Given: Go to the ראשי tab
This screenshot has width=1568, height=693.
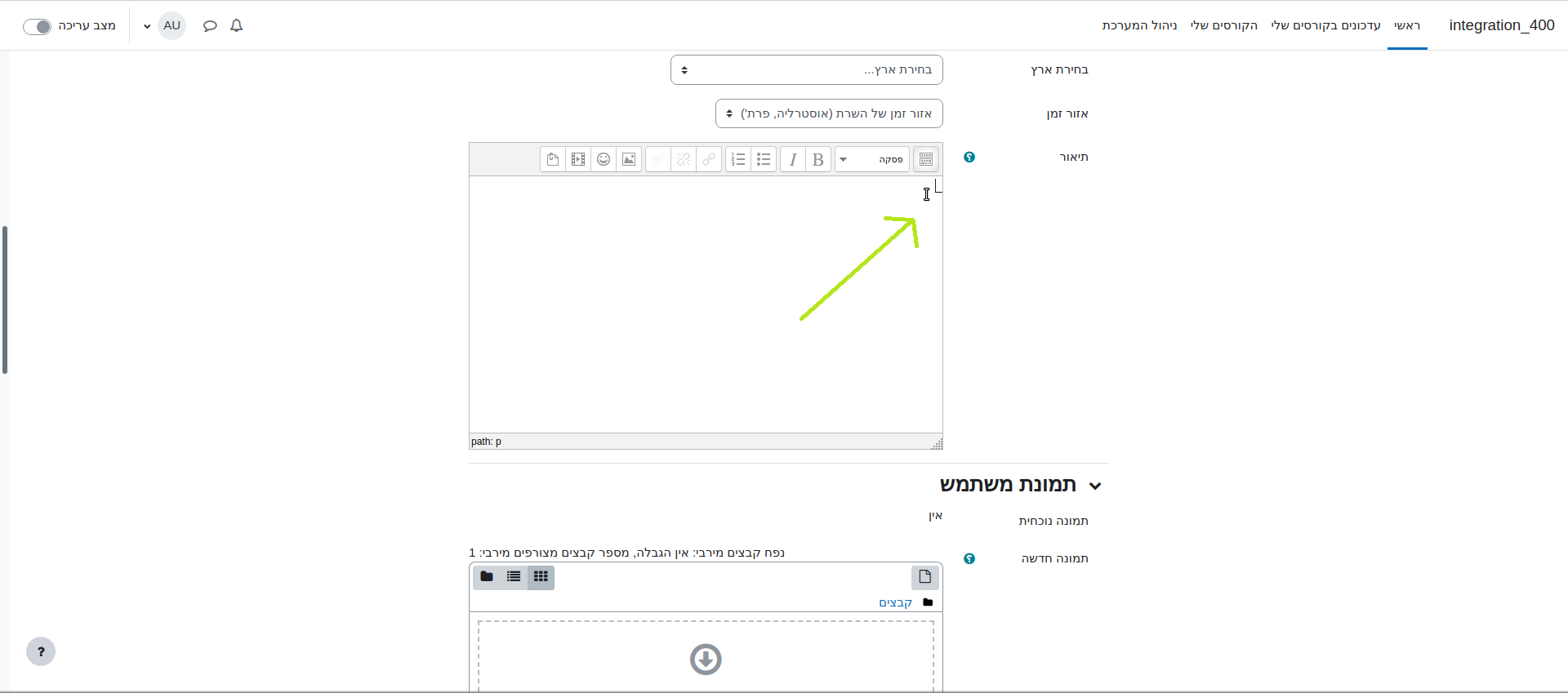Looking at the screenshot, I should point(1407,25).
